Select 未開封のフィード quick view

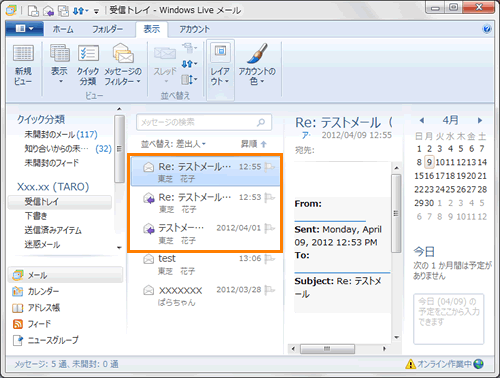51,163
